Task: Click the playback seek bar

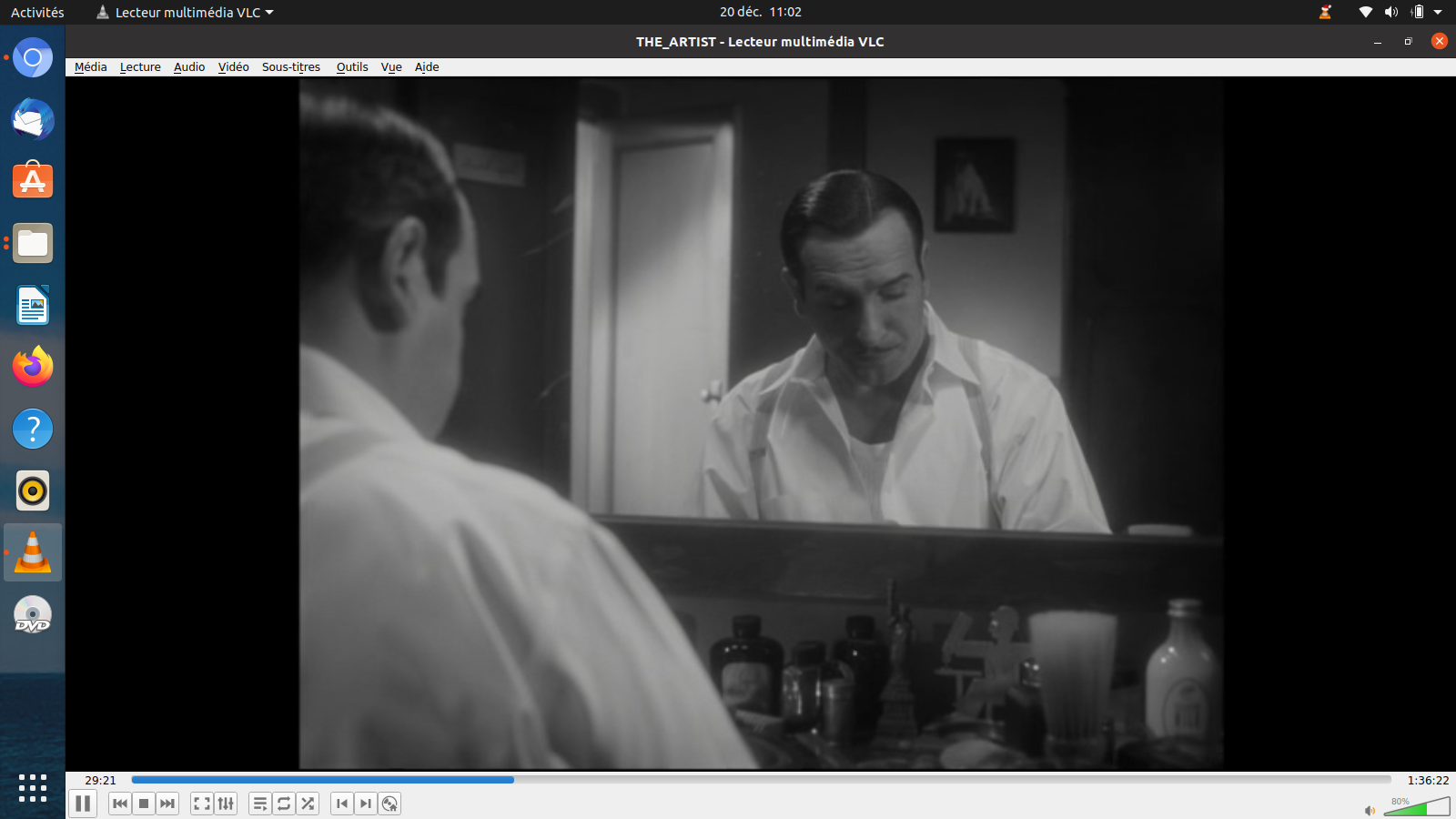Action: point(761,780)
